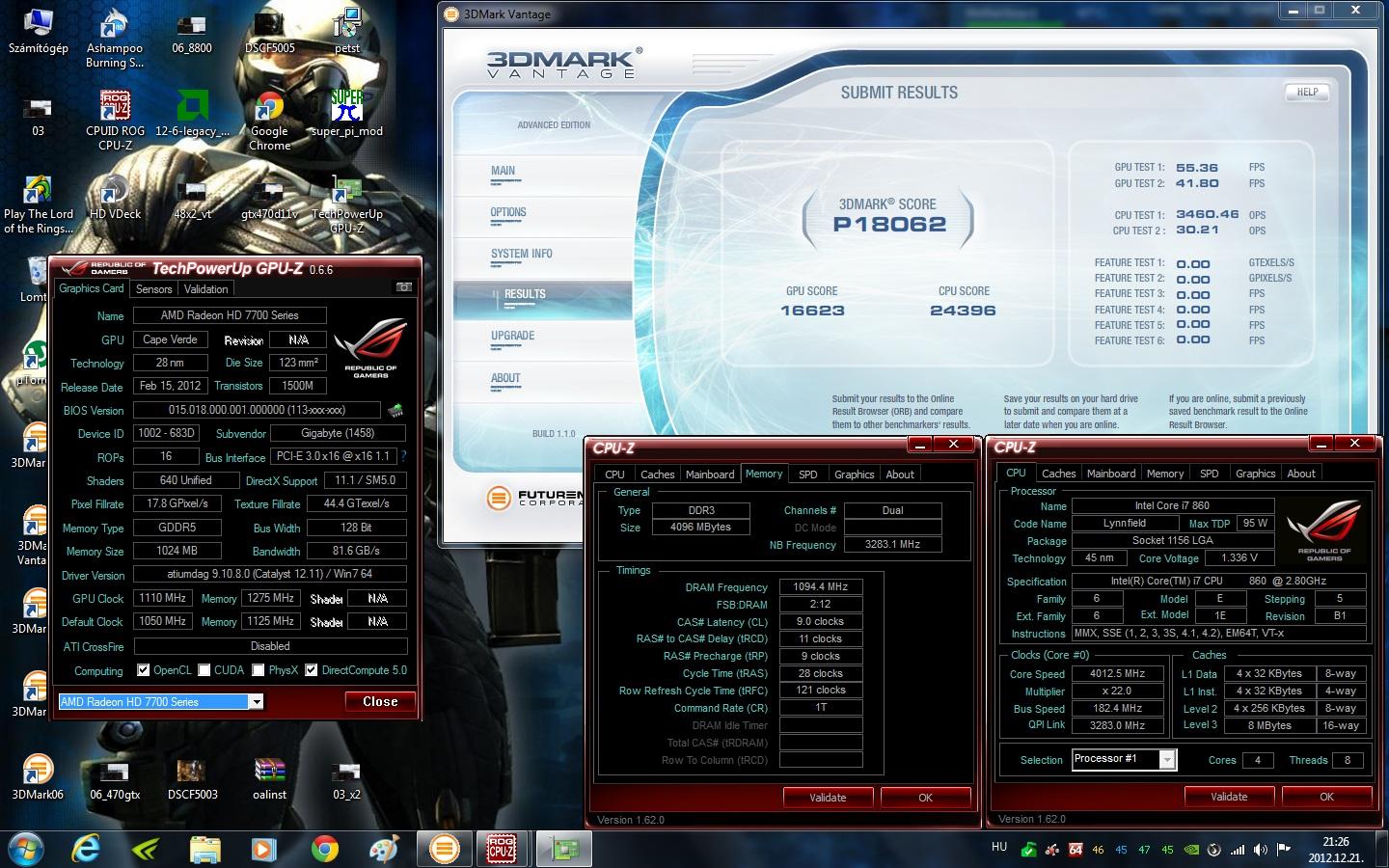Select OPTIONS in 3DMark Vantage menu
This screenshot has height=868, width=1389.
pyautogui.click(x=508, y=212)
